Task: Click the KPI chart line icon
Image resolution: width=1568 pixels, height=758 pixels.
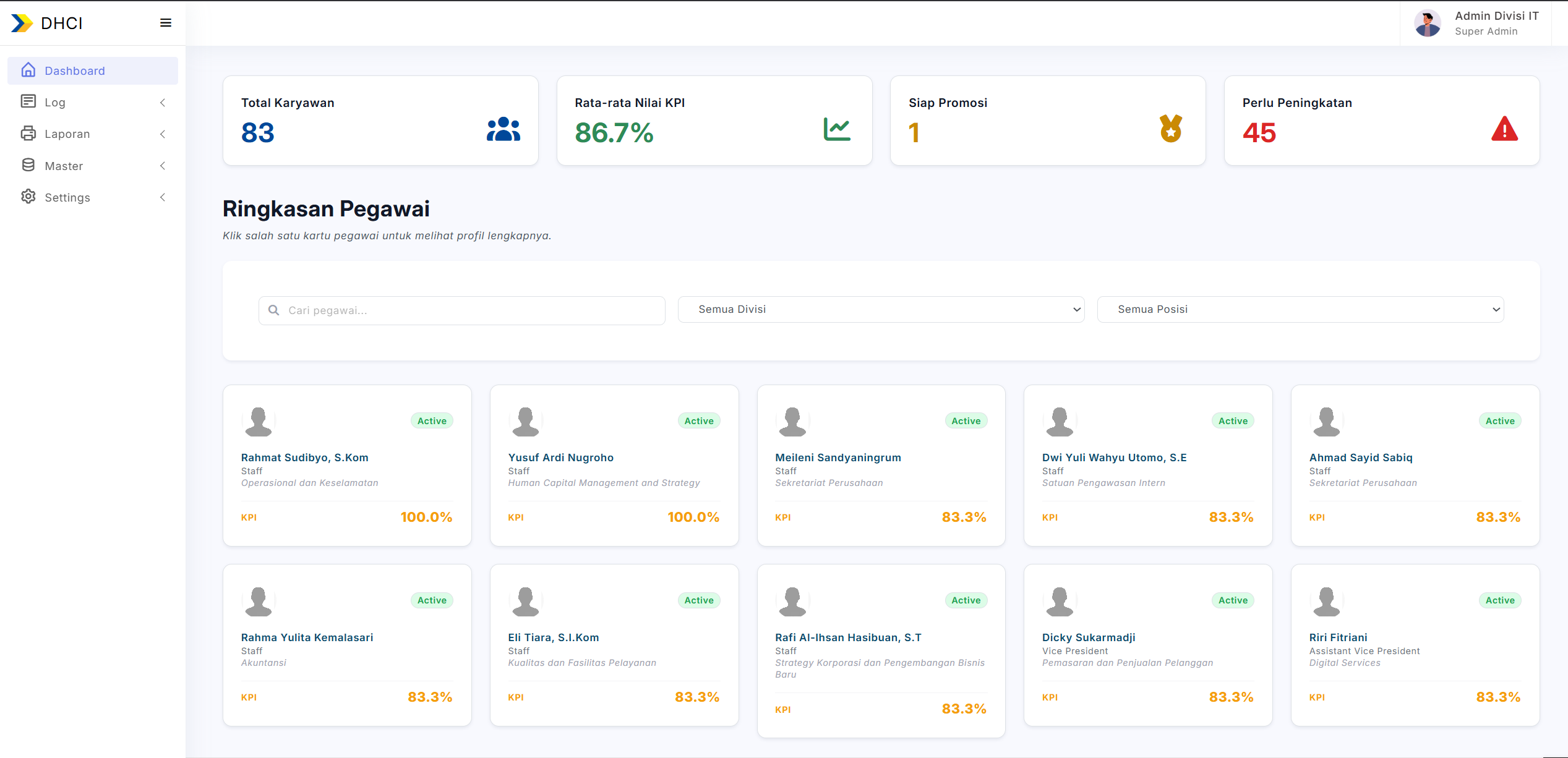Action: (x=837, y=129)
